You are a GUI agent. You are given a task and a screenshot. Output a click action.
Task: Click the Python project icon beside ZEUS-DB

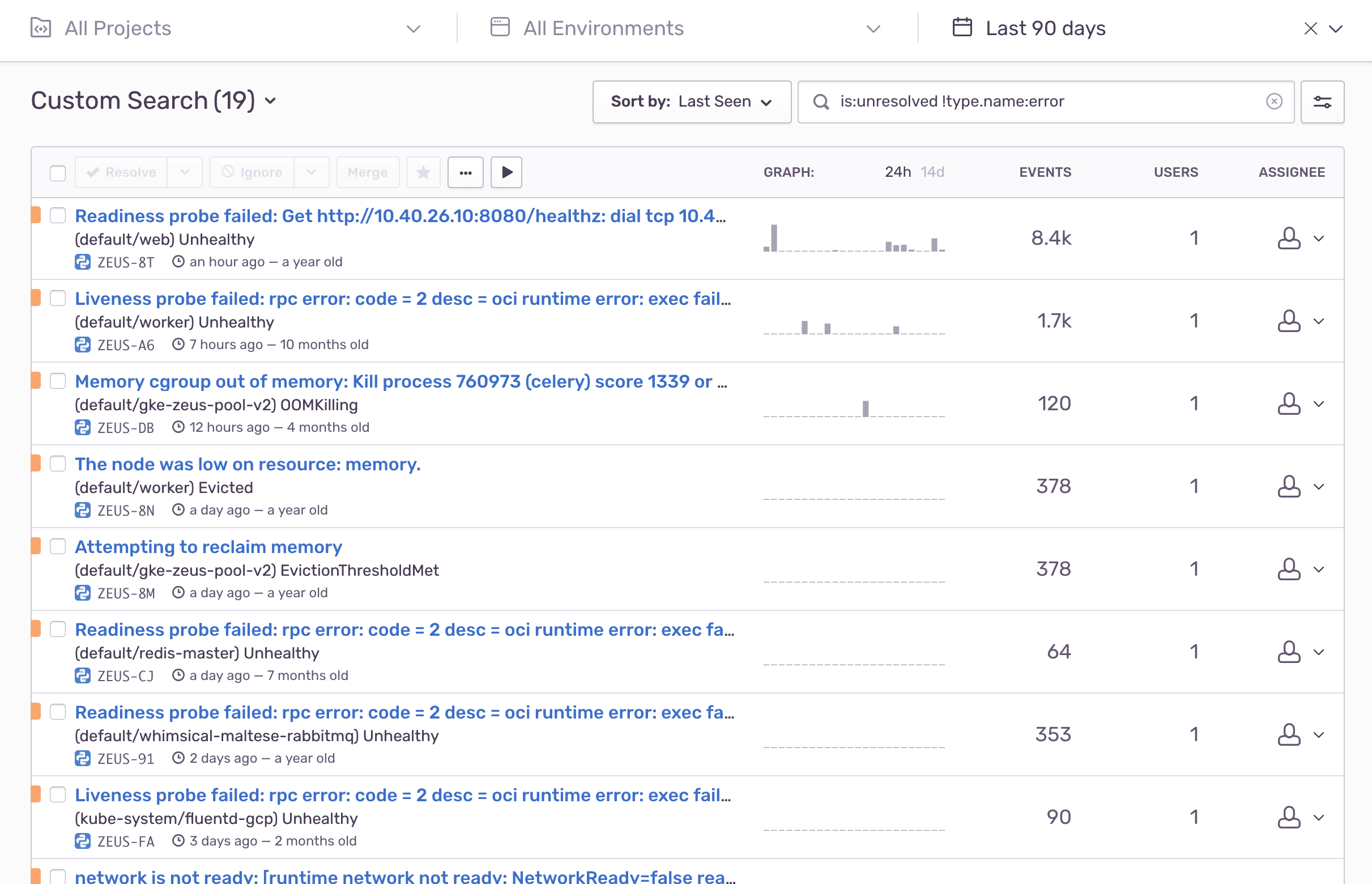[83, 428]
